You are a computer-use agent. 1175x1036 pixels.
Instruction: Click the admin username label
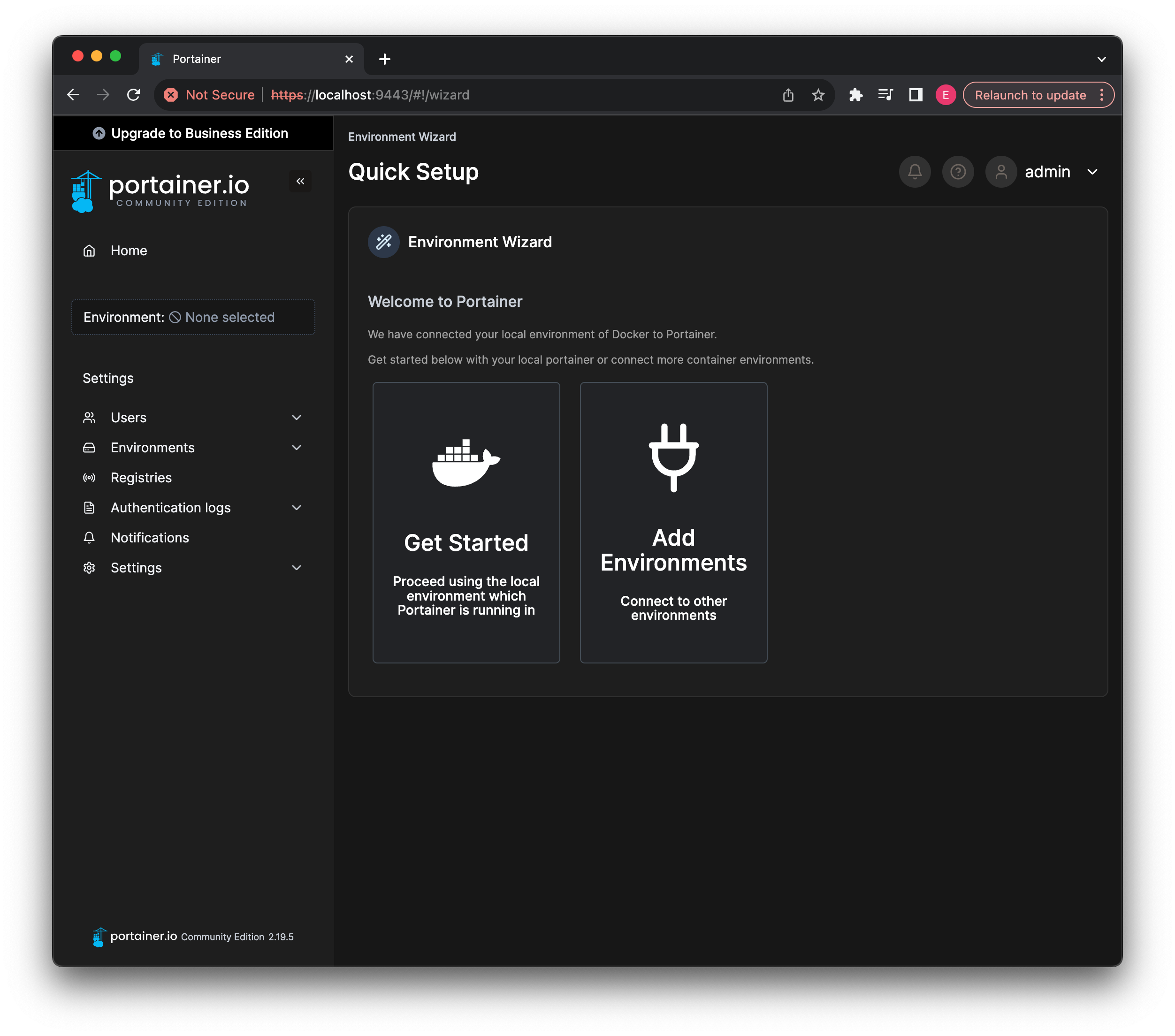(1047, 171)
